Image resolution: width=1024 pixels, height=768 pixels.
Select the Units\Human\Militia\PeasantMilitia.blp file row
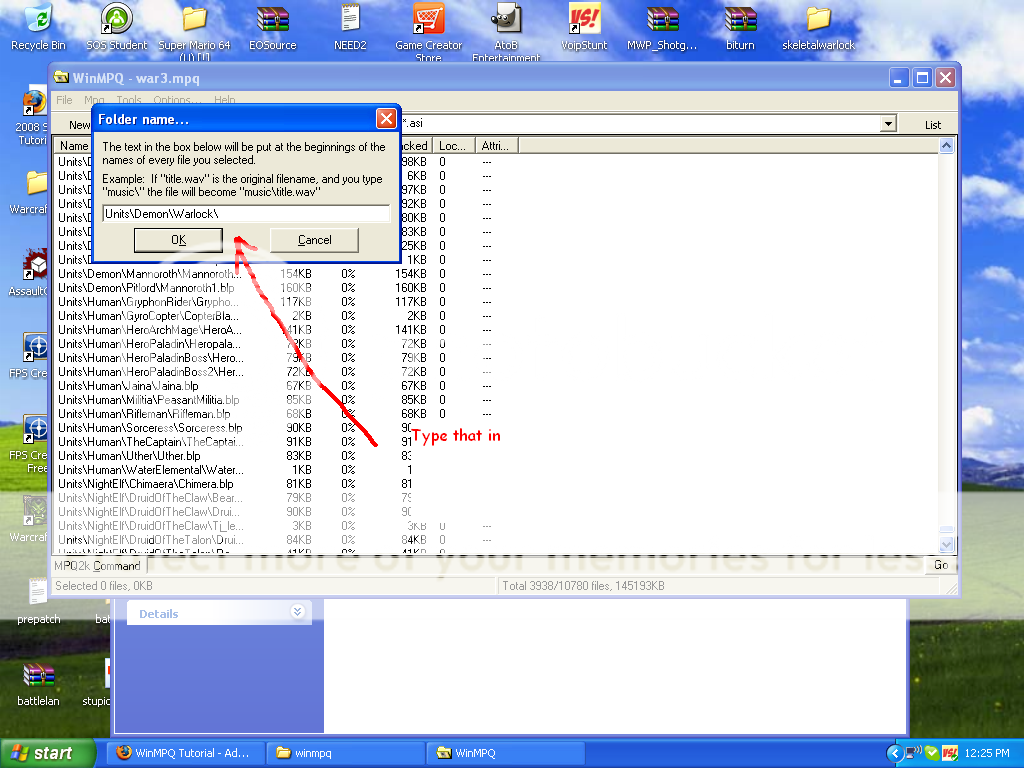(x=149, y=400)
